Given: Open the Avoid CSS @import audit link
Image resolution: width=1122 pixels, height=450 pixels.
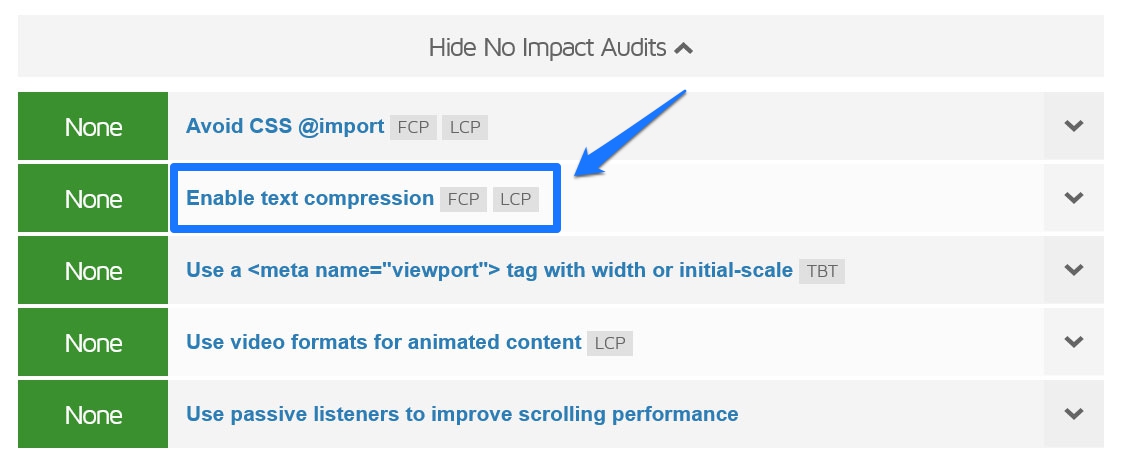Looking at the screenshot, I should [285, 126].
